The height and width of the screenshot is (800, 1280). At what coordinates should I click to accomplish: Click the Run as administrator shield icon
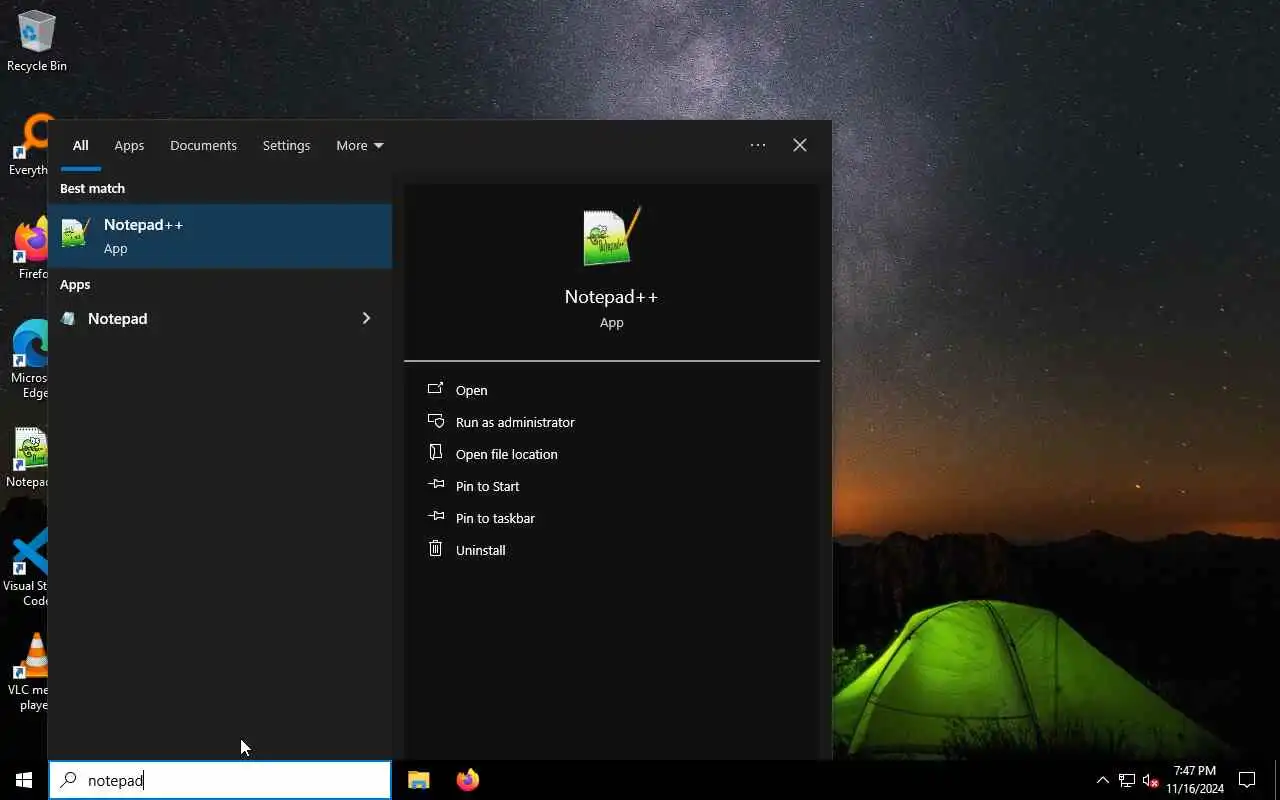tap(435, 421)
